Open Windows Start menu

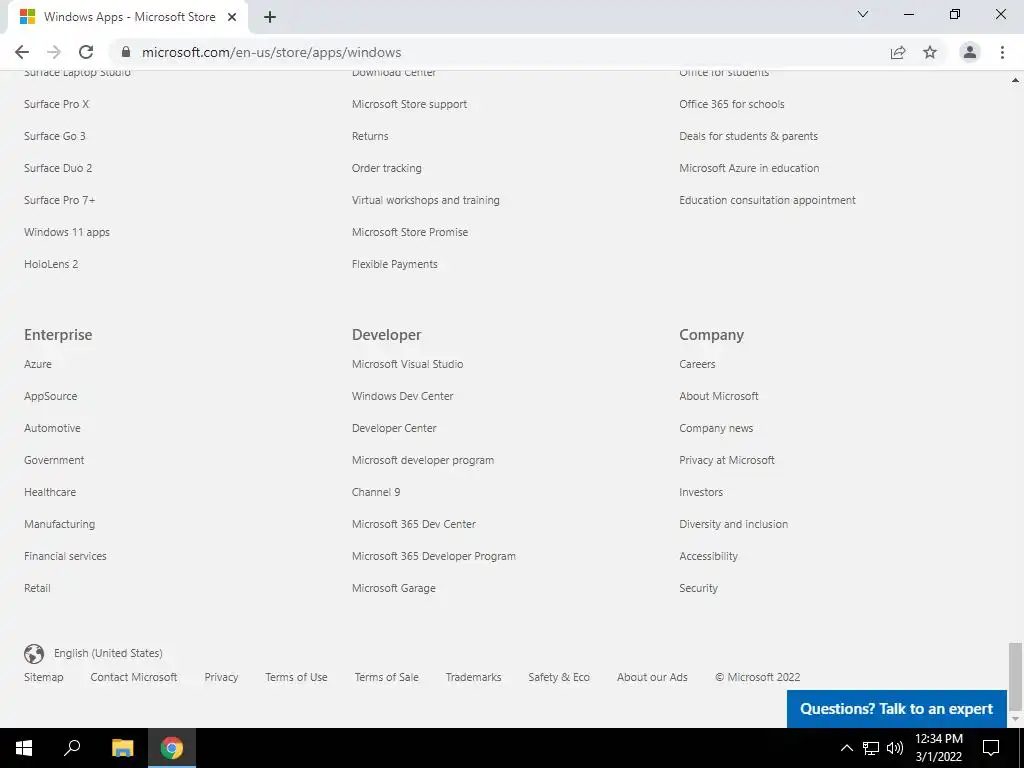(x=24, y=748)
